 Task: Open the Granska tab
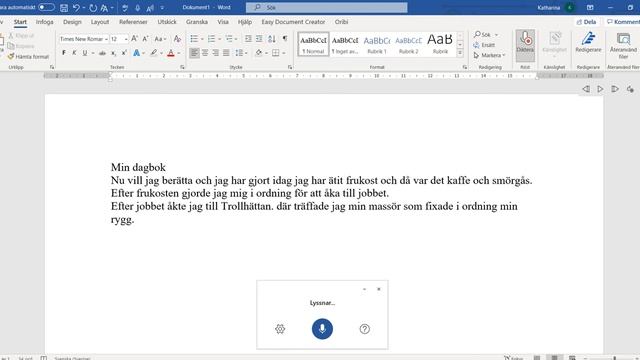197,22
